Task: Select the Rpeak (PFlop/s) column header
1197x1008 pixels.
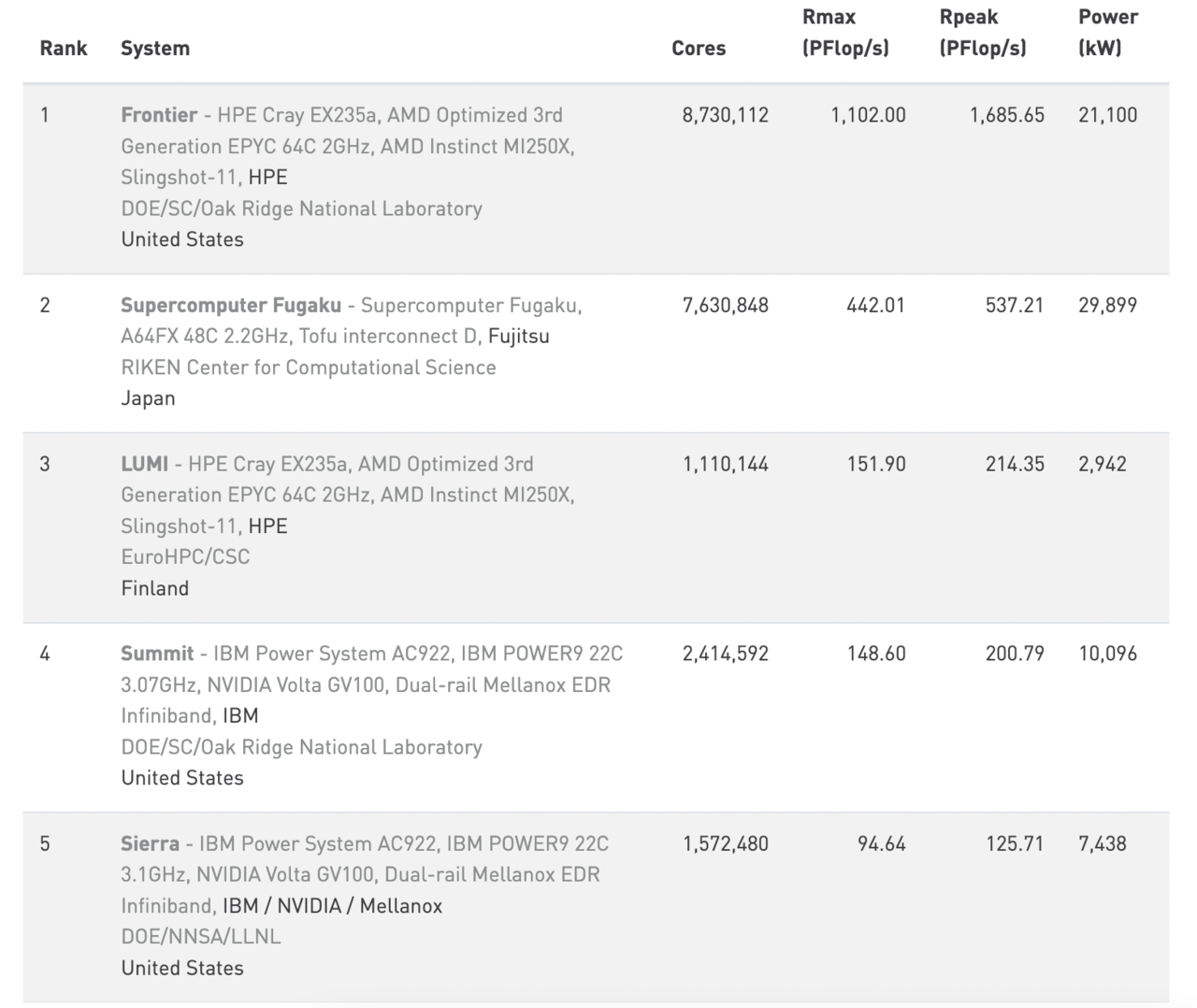Action: [982, 33]
